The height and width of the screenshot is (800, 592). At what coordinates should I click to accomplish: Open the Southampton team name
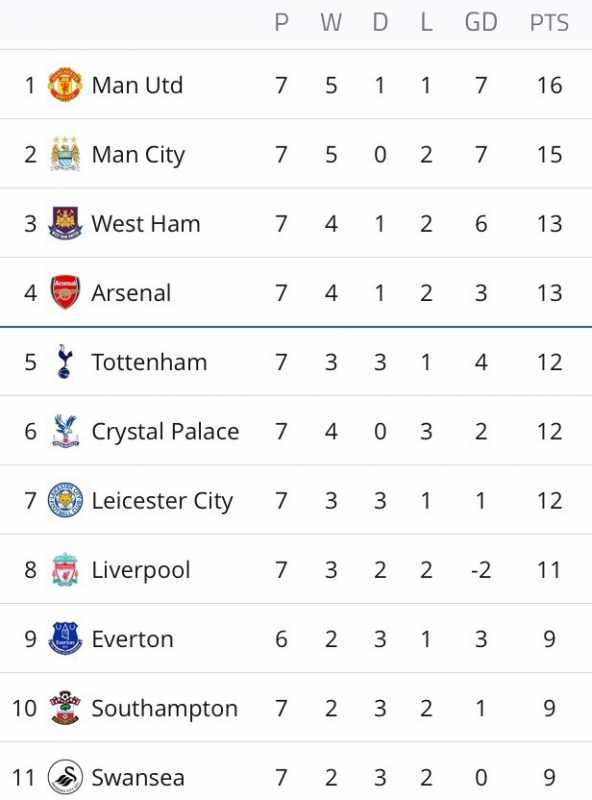point(165,709)
